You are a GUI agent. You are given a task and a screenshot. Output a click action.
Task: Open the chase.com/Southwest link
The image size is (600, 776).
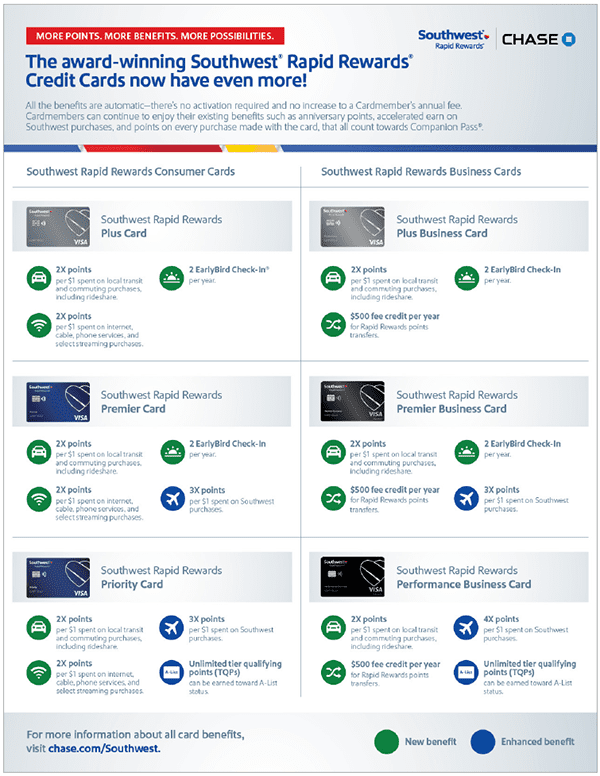(x=104, y=748)
